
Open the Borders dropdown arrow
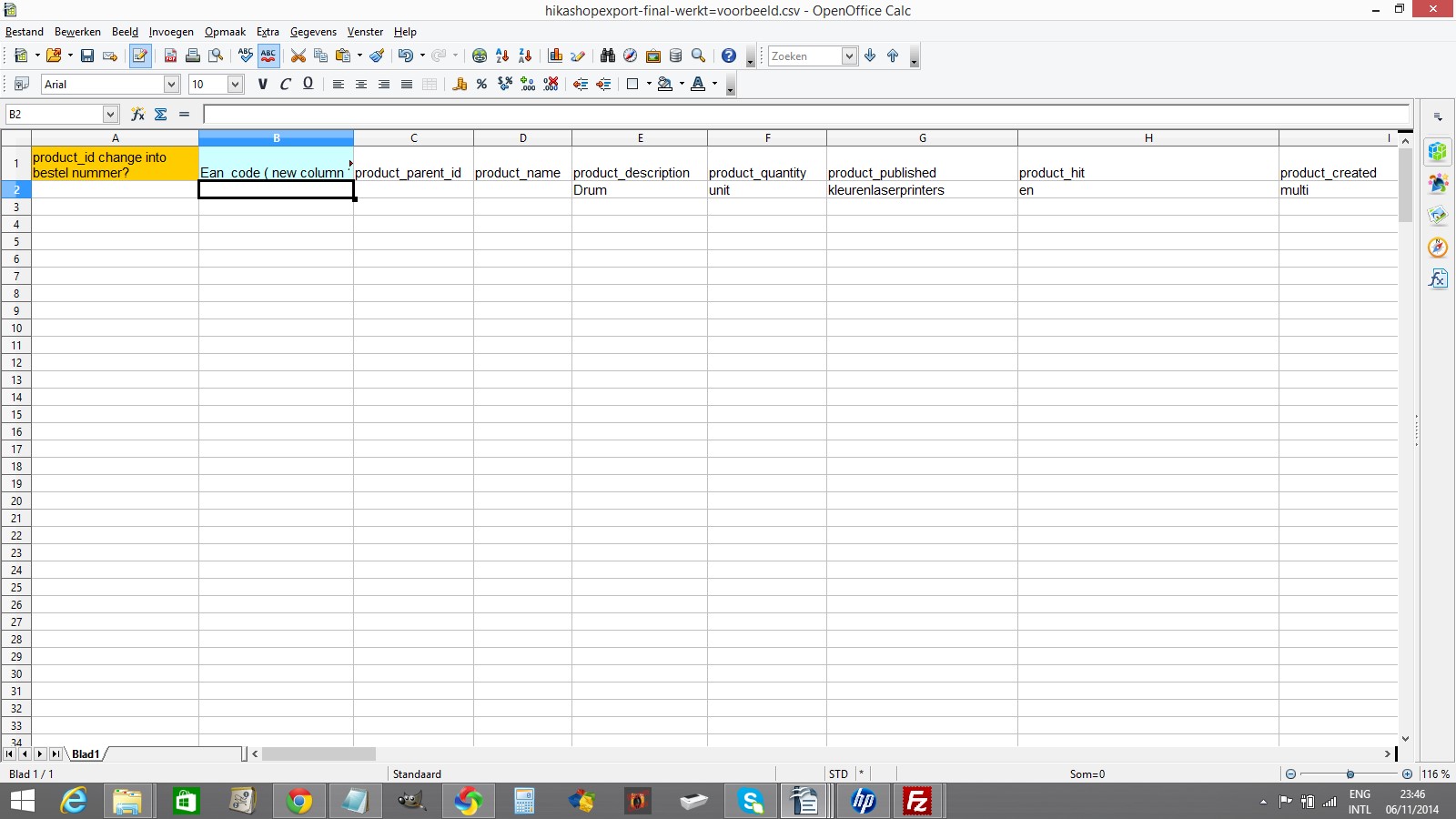click(649, 84)
